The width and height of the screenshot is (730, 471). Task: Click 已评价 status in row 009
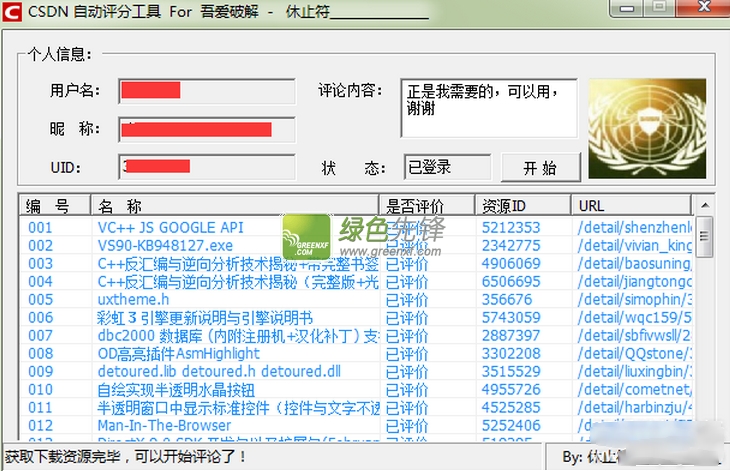(407, 372)
